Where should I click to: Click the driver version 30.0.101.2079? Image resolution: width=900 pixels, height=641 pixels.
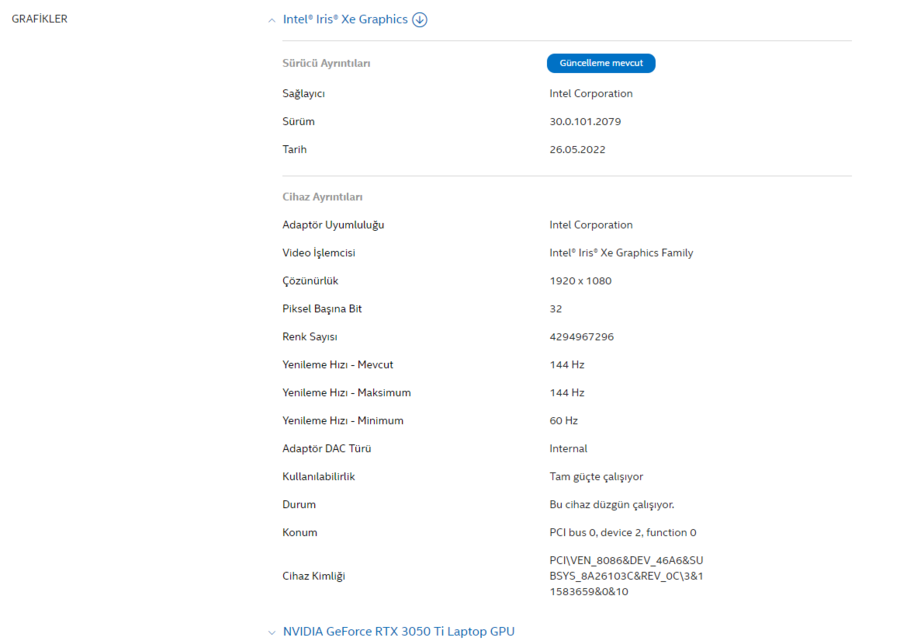(585, 122)
